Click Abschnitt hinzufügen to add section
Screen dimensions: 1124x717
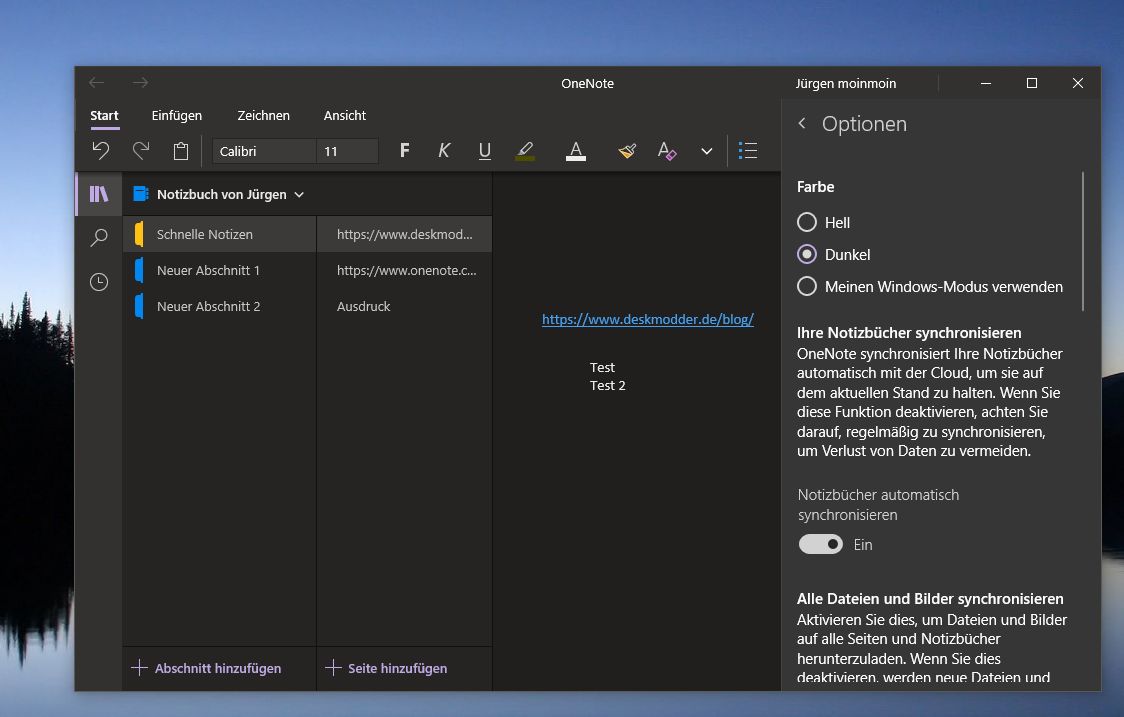[x=206, y=668]
